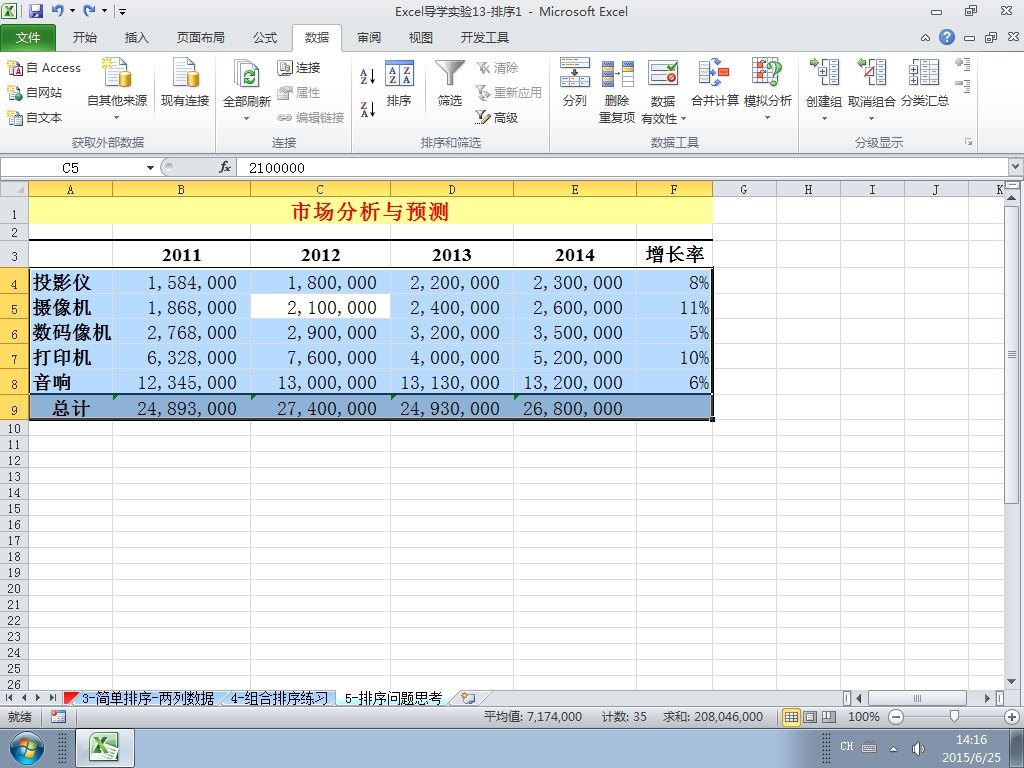
Task: Expand the 创建组 dropdown arrow
Action: point(824,119)
